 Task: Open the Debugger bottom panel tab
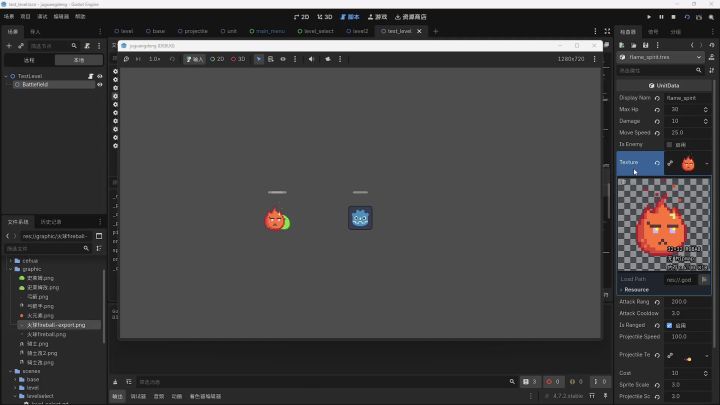click(x=138, y=396)
